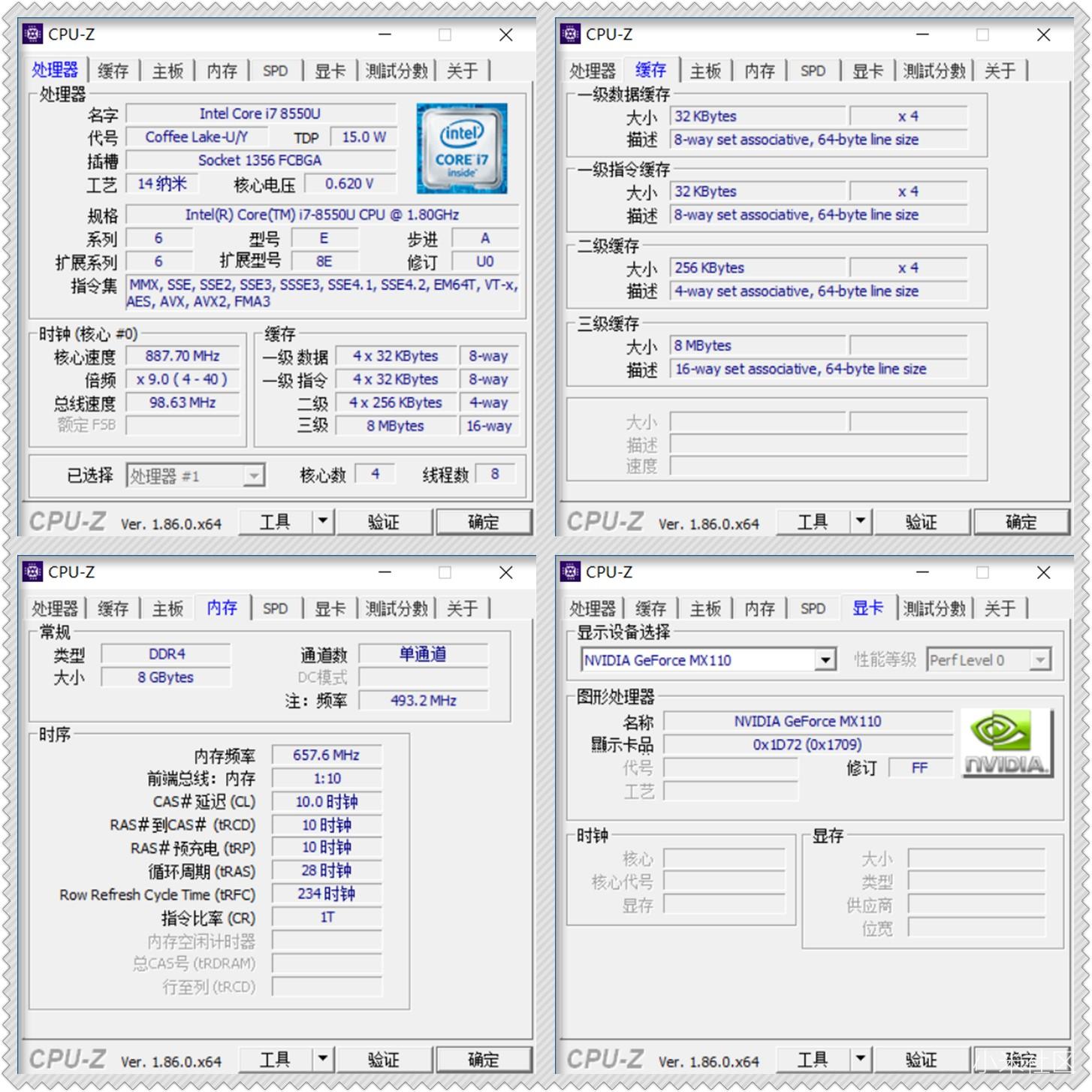Click the Intel Core i7 logo badge
Screen dimensions: 1092x1092
462,149
